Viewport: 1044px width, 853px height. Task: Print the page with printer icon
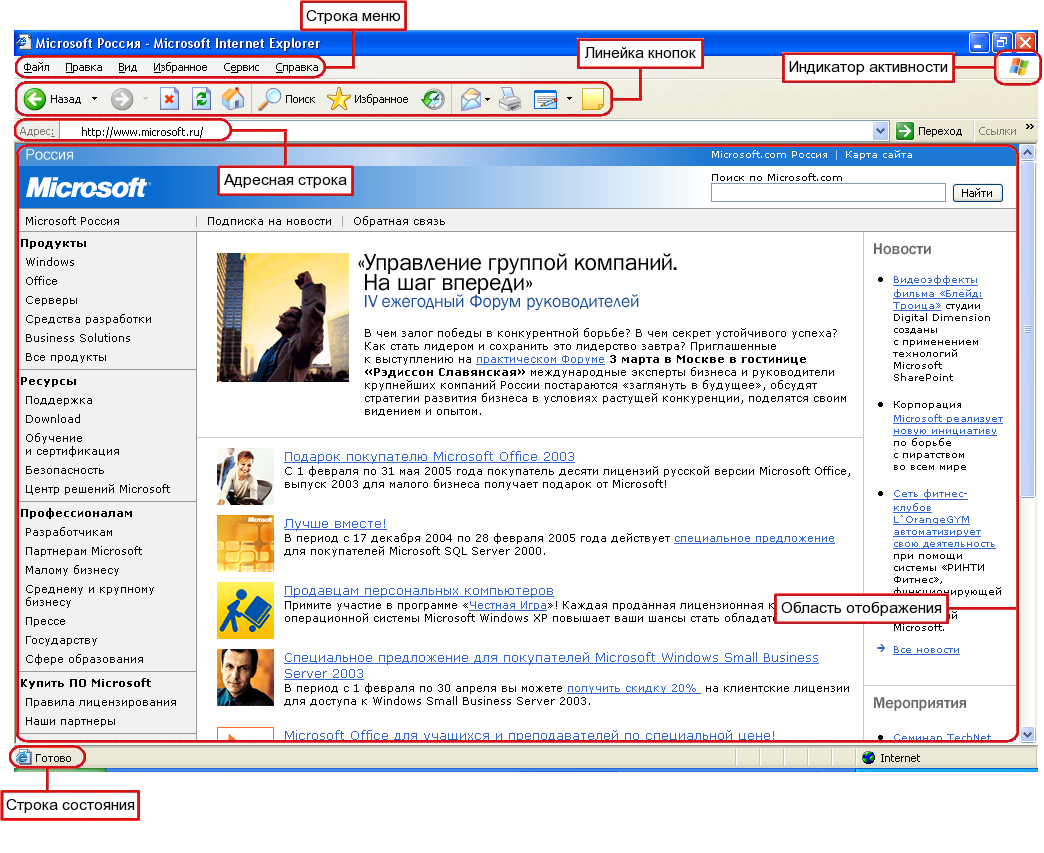coord(511,99)
